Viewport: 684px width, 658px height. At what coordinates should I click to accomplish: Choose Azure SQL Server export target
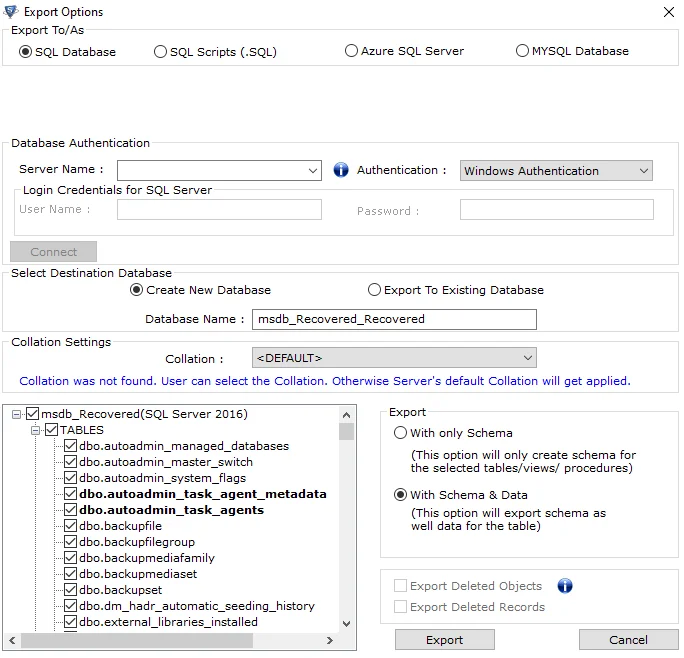click(x=351, y=51)
